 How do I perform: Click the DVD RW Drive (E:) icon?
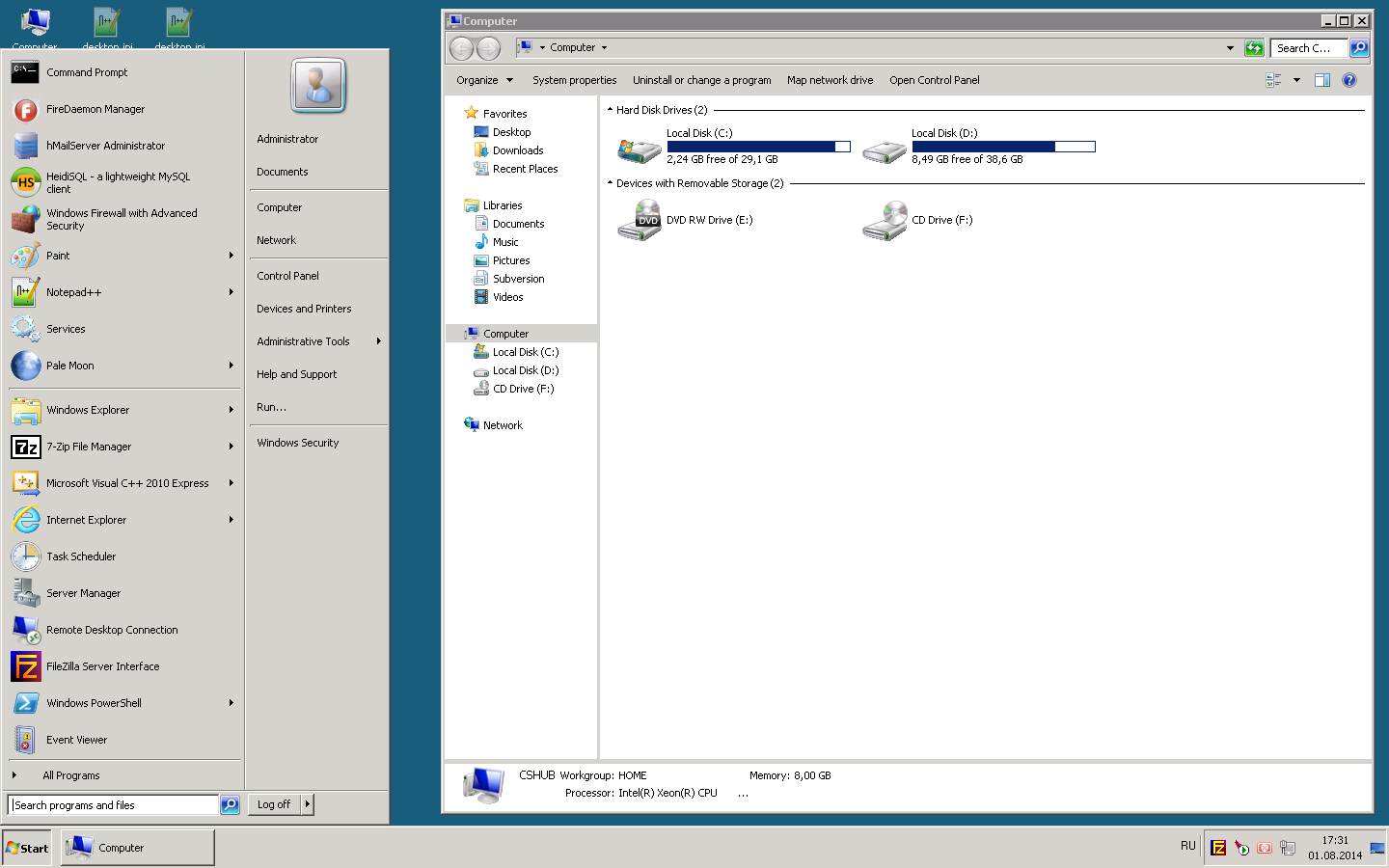(639, 221)
